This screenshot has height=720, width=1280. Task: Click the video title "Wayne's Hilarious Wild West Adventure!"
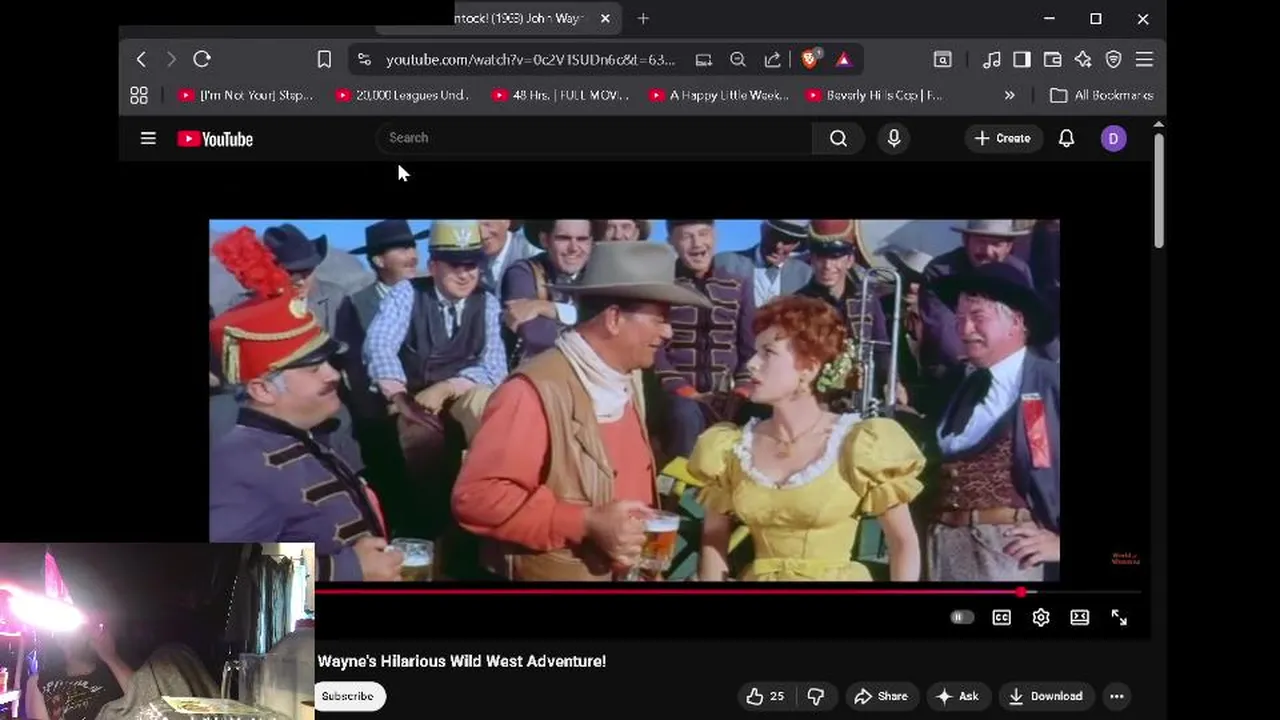[x=462, y=661]
